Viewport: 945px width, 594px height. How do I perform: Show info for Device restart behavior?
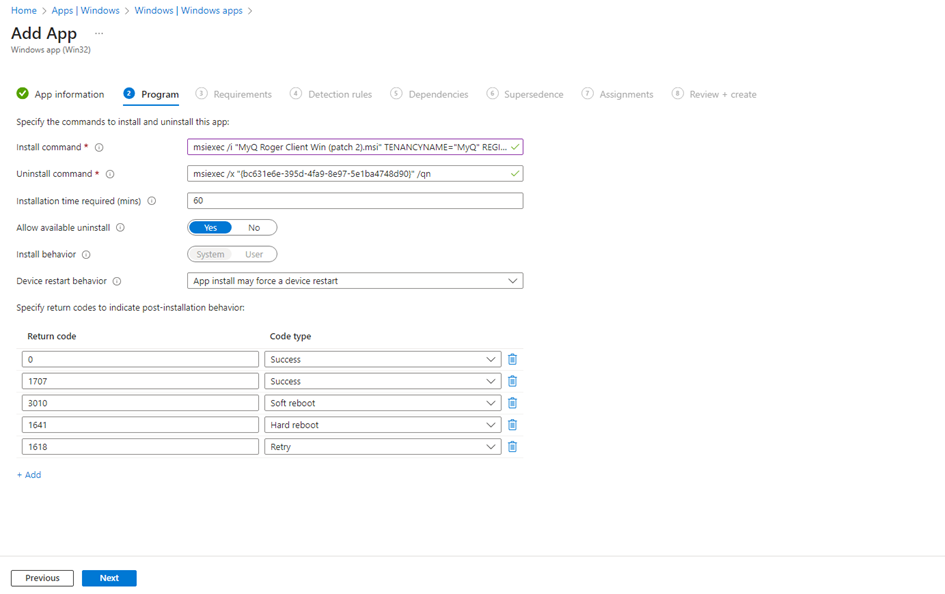pyautogui.click(x=117, y=281)
